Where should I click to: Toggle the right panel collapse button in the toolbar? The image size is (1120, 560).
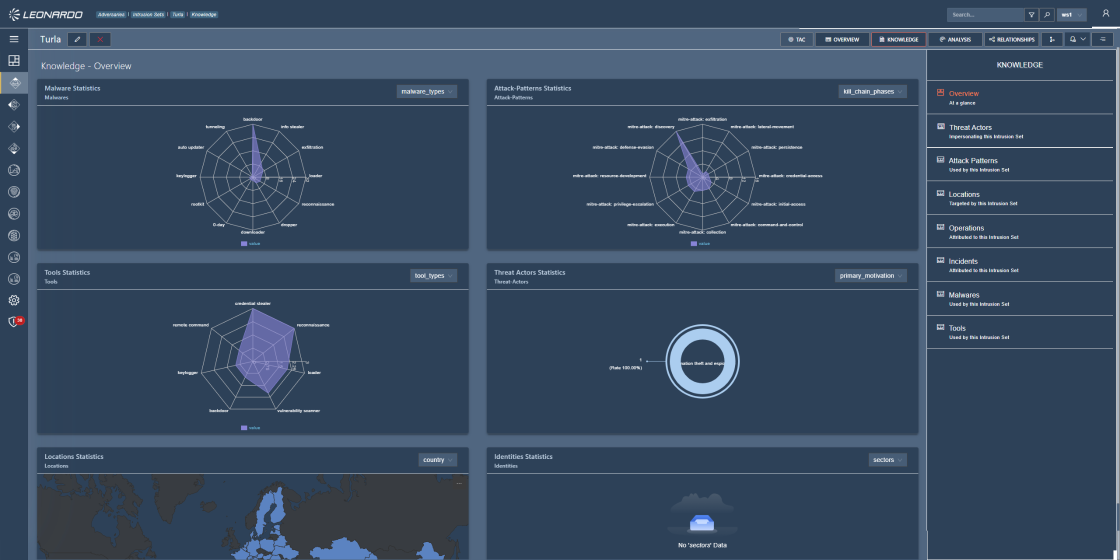(1104, 39)
